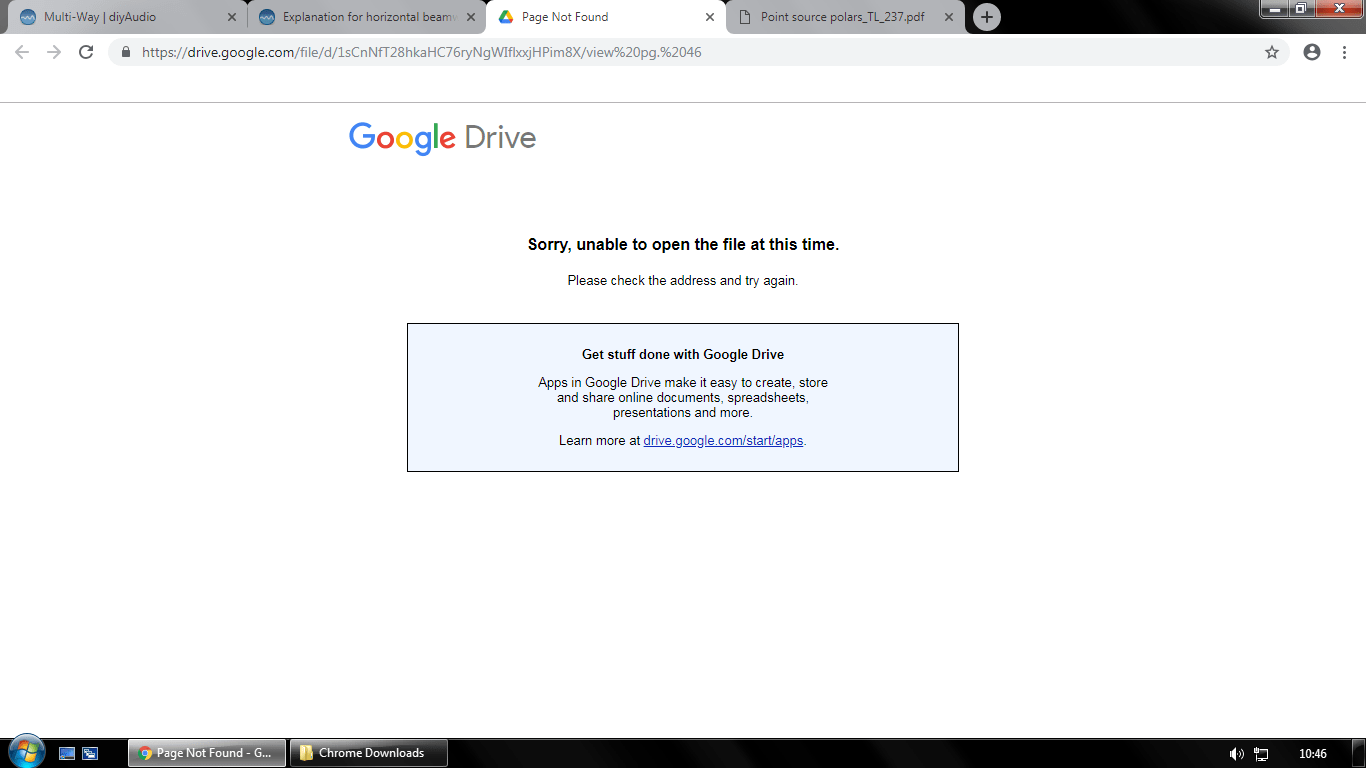Close the Point source polars PDF tab
This screenshot has height=768, width=1366.
pos(949,17)
